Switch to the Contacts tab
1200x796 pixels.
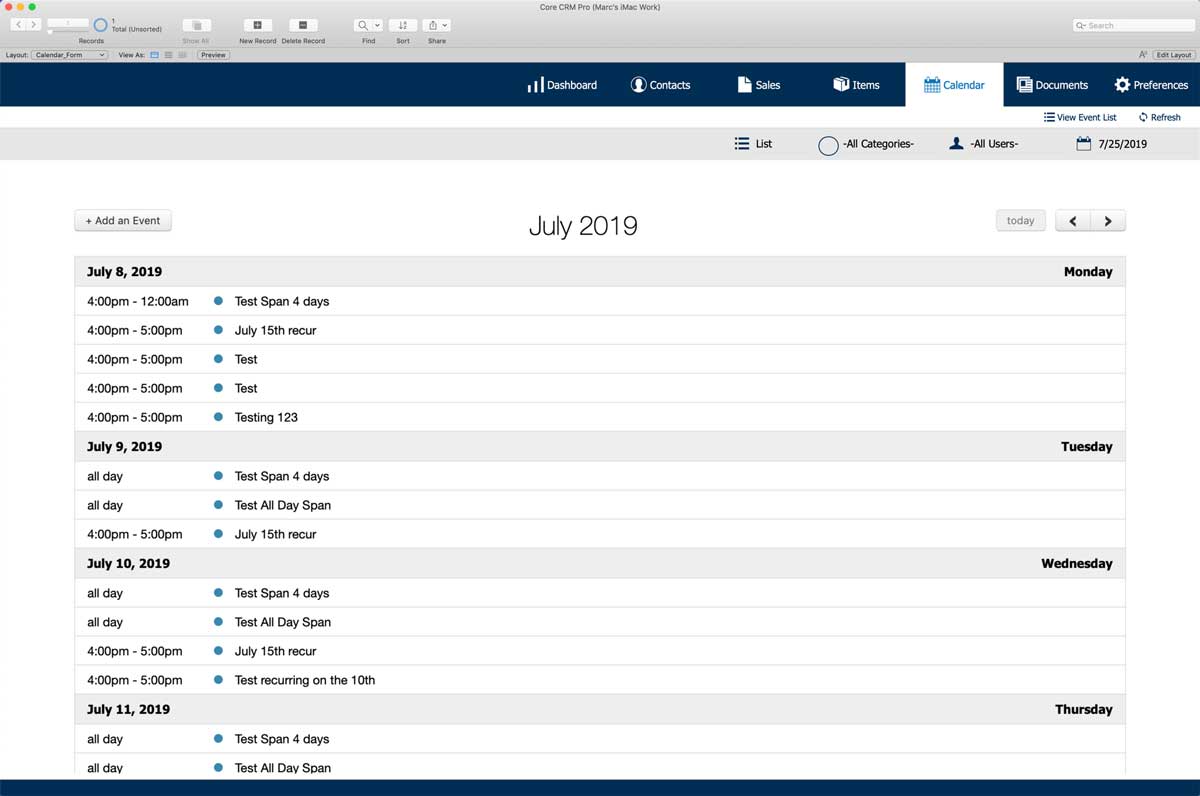pyautogui.click(x=660, y=85)
